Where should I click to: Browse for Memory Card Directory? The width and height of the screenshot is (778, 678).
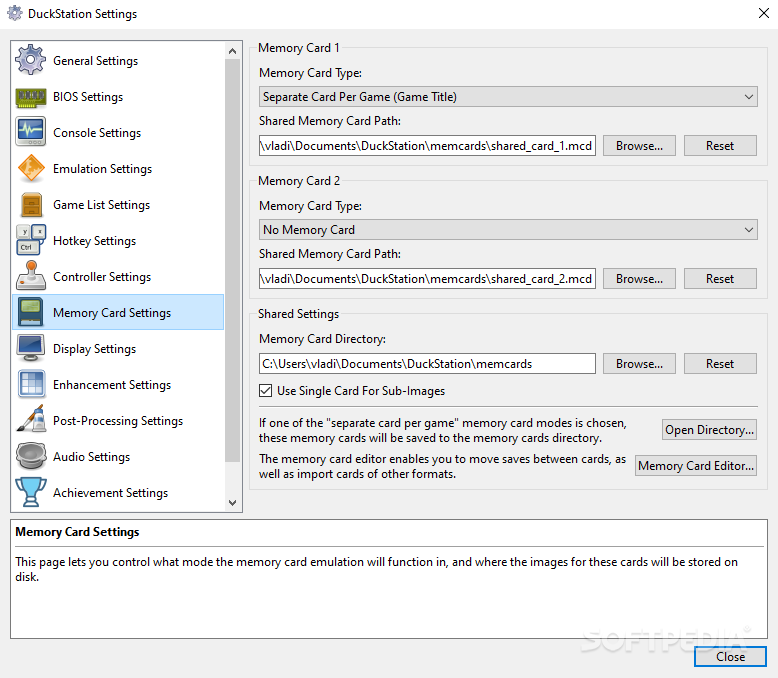point(639,363)
